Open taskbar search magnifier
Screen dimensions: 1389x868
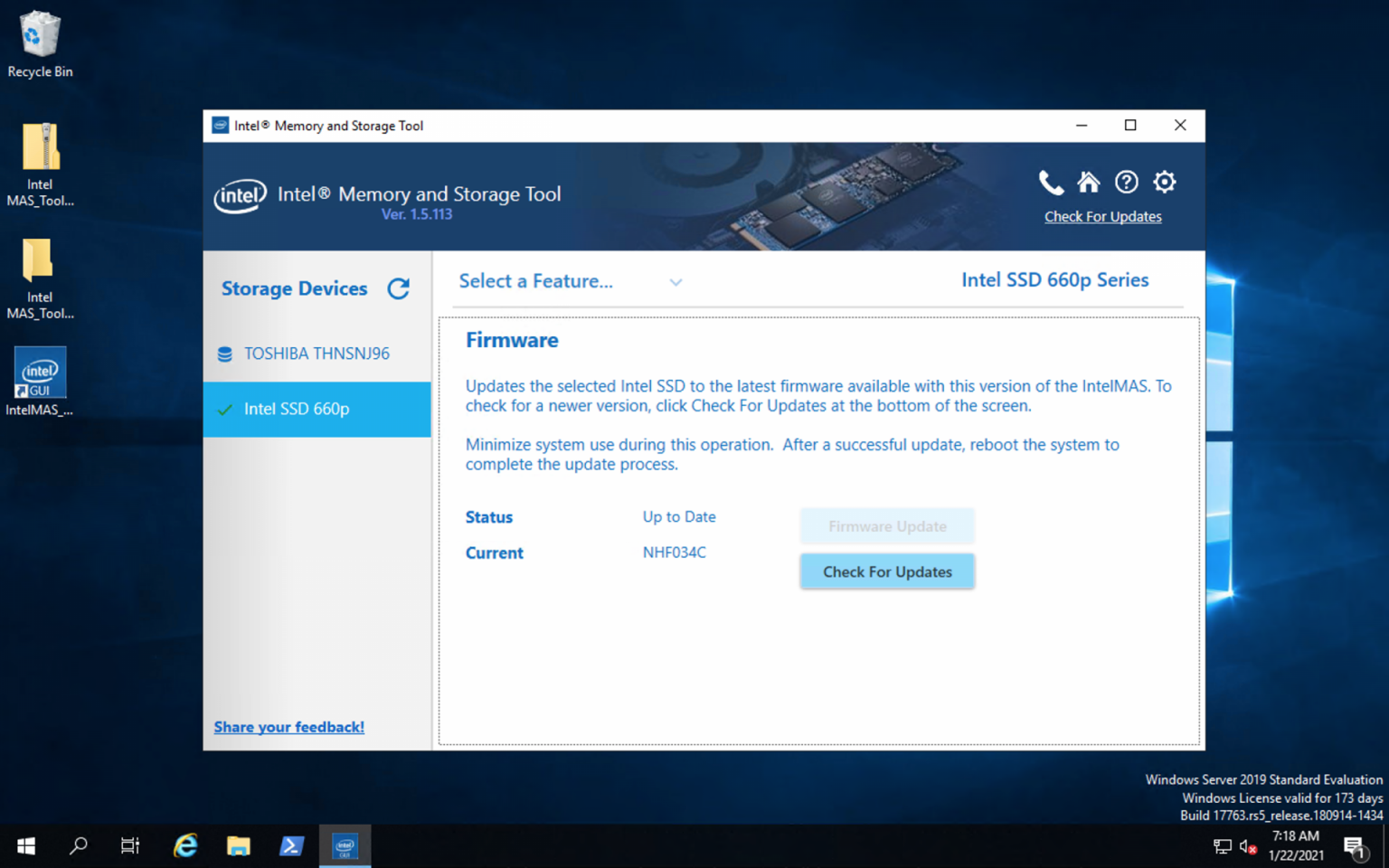79,846
